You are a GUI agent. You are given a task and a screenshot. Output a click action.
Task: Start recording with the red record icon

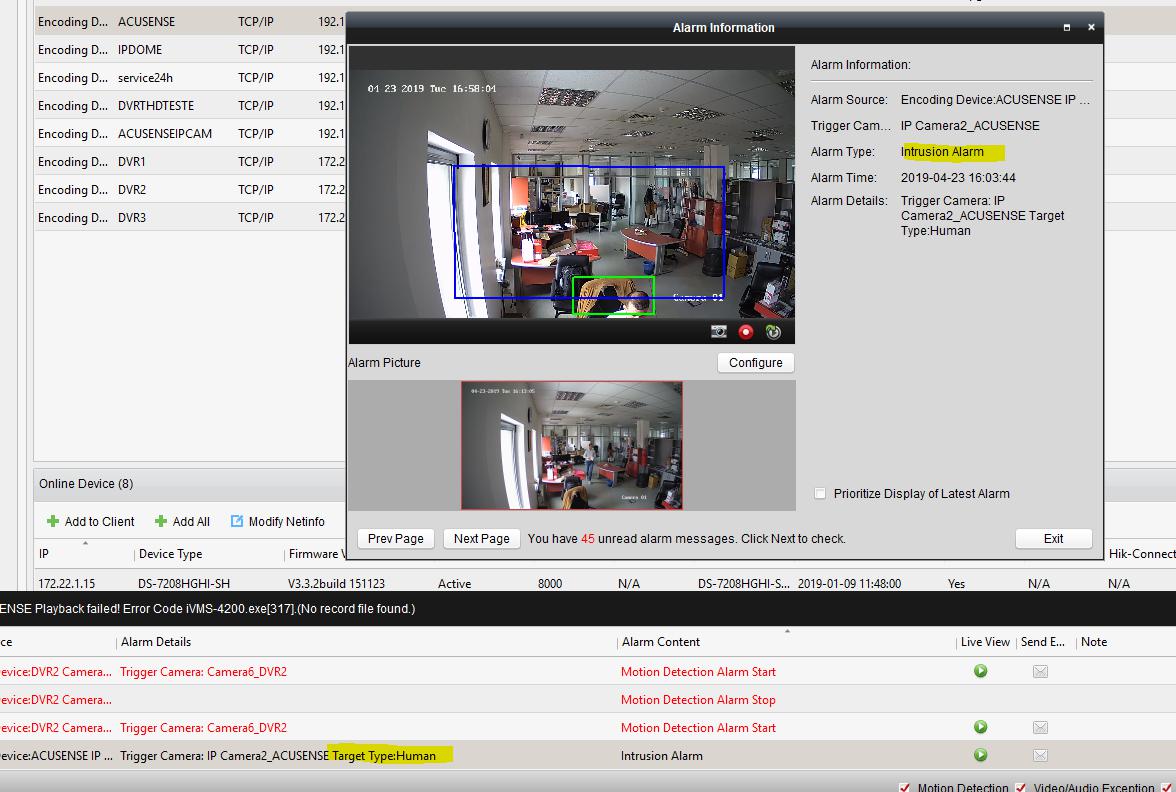coord(746,332)
